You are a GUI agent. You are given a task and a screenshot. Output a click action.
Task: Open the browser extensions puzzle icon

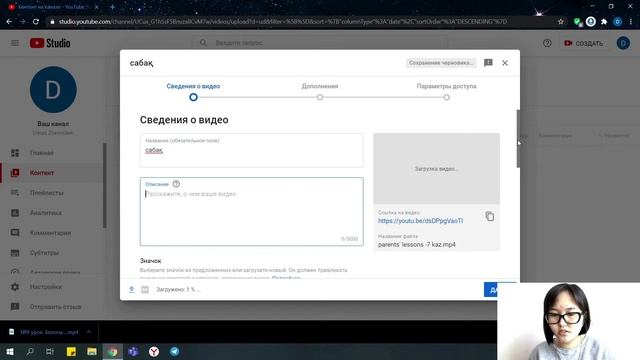coord(604,22)
